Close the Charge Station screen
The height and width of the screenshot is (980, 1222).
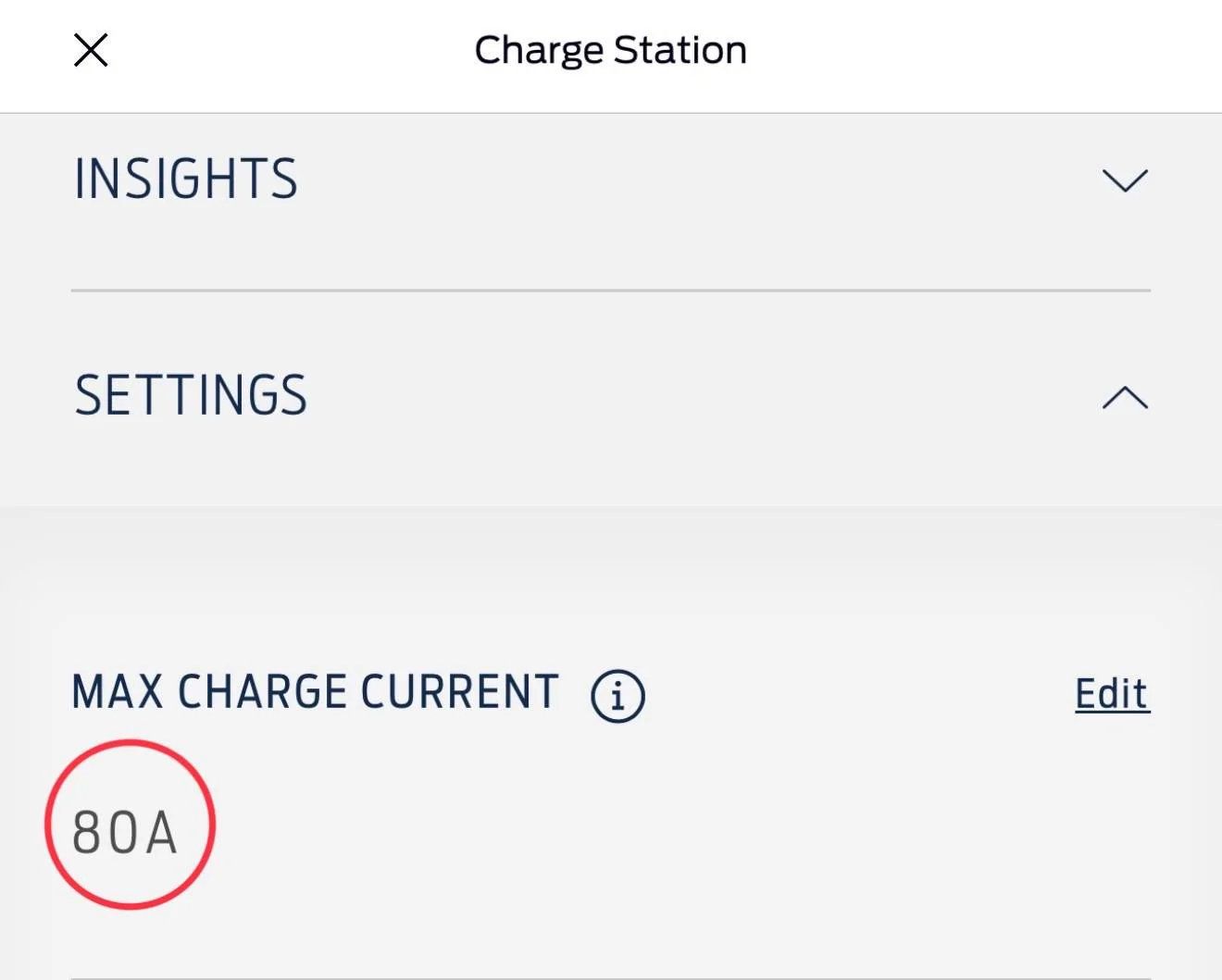tap(91, 50)
